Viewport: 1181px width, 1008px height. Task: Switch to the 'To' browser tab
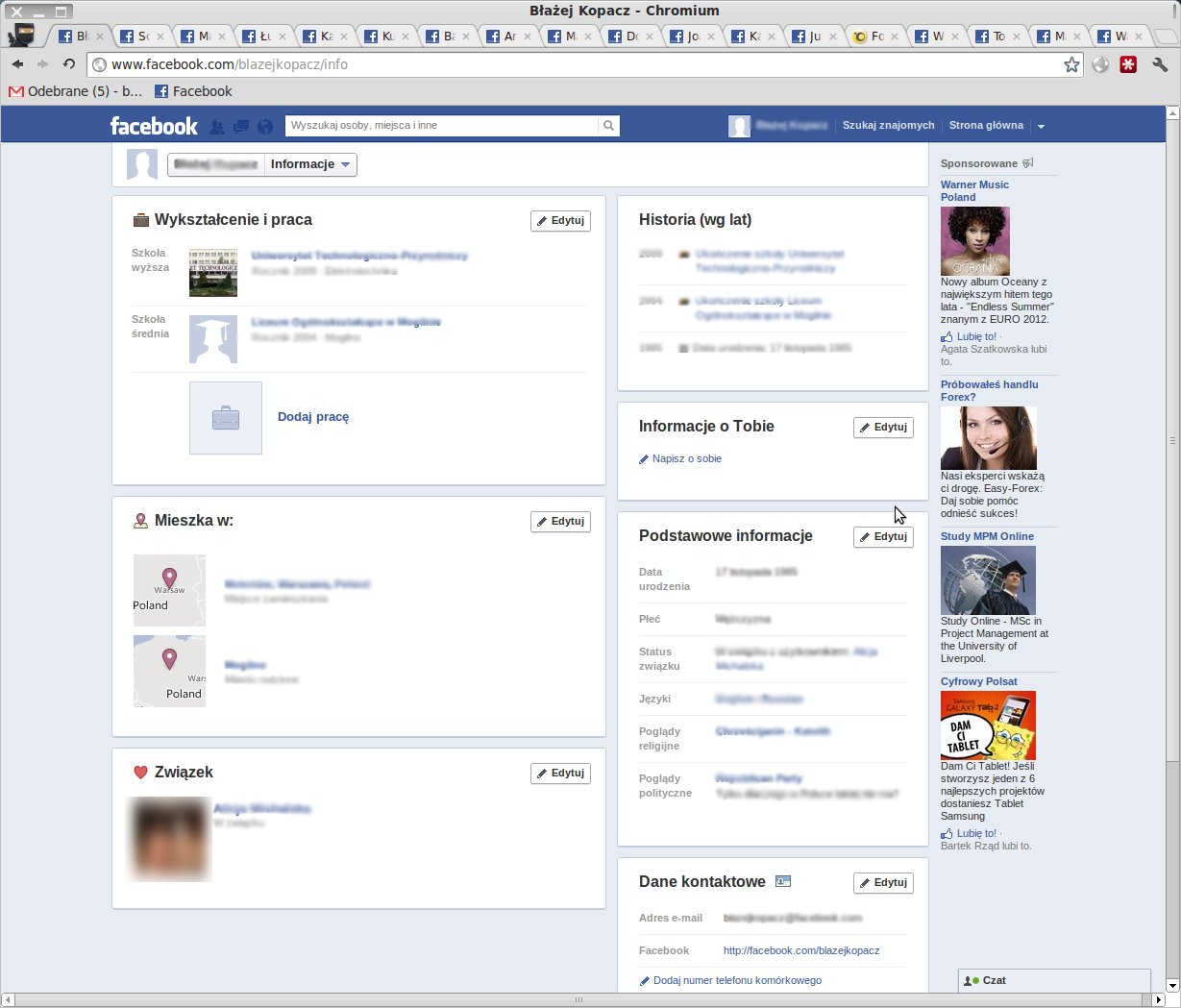(x=996, y=37)
